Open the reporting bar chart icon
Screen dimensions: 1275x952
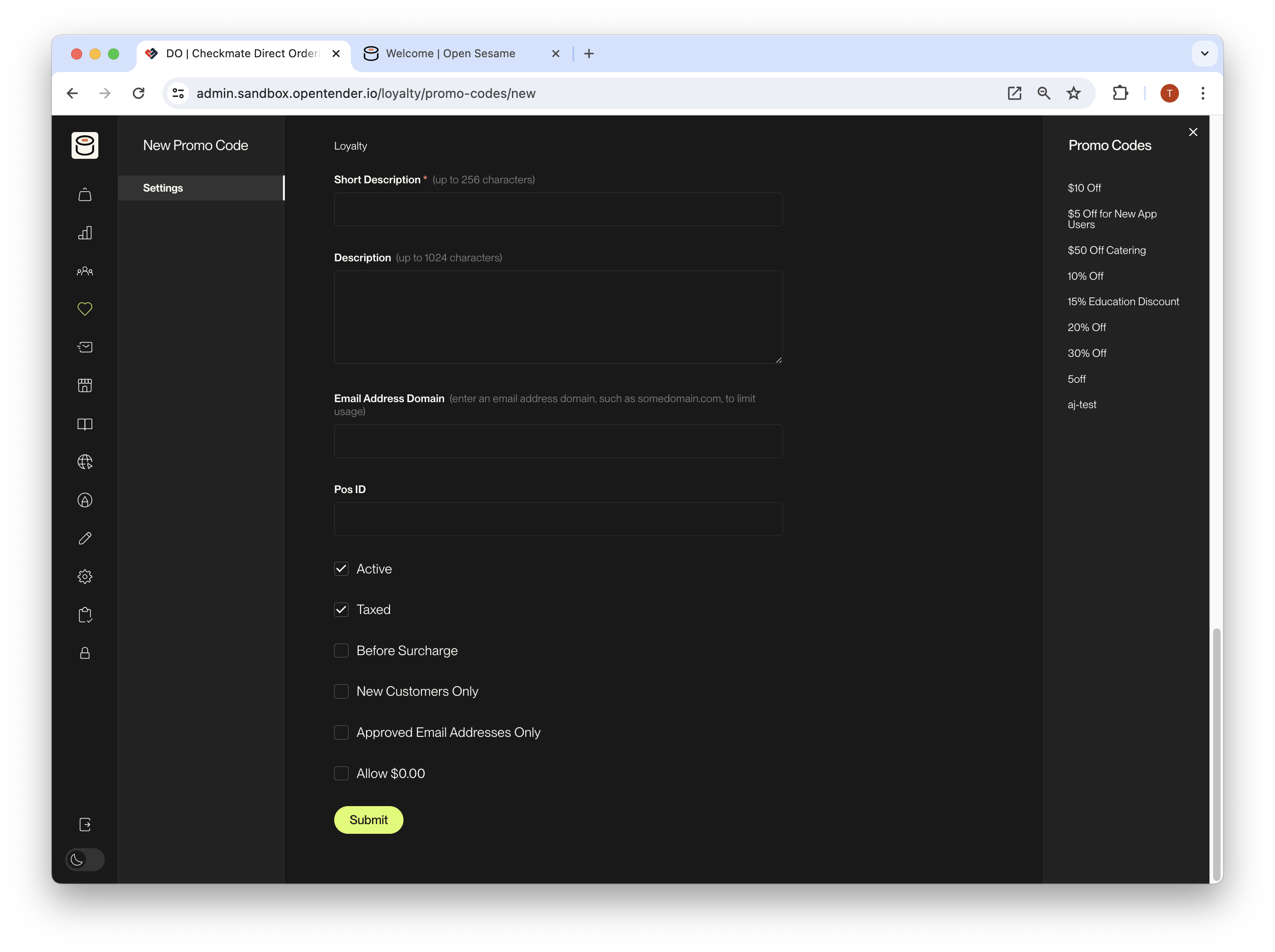[x=84, y=233]
